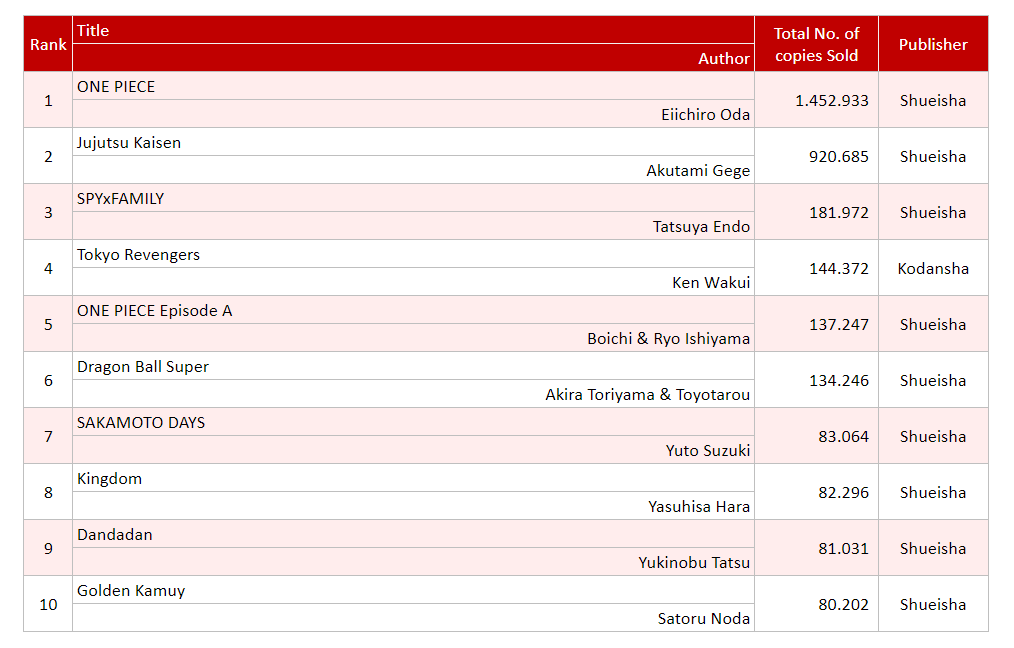Select the ONE PIECE title cell in rank 1
Image resolution: width=1014 pixels, height=648 pixels.
pyautogui.click(x=413, y=86)
